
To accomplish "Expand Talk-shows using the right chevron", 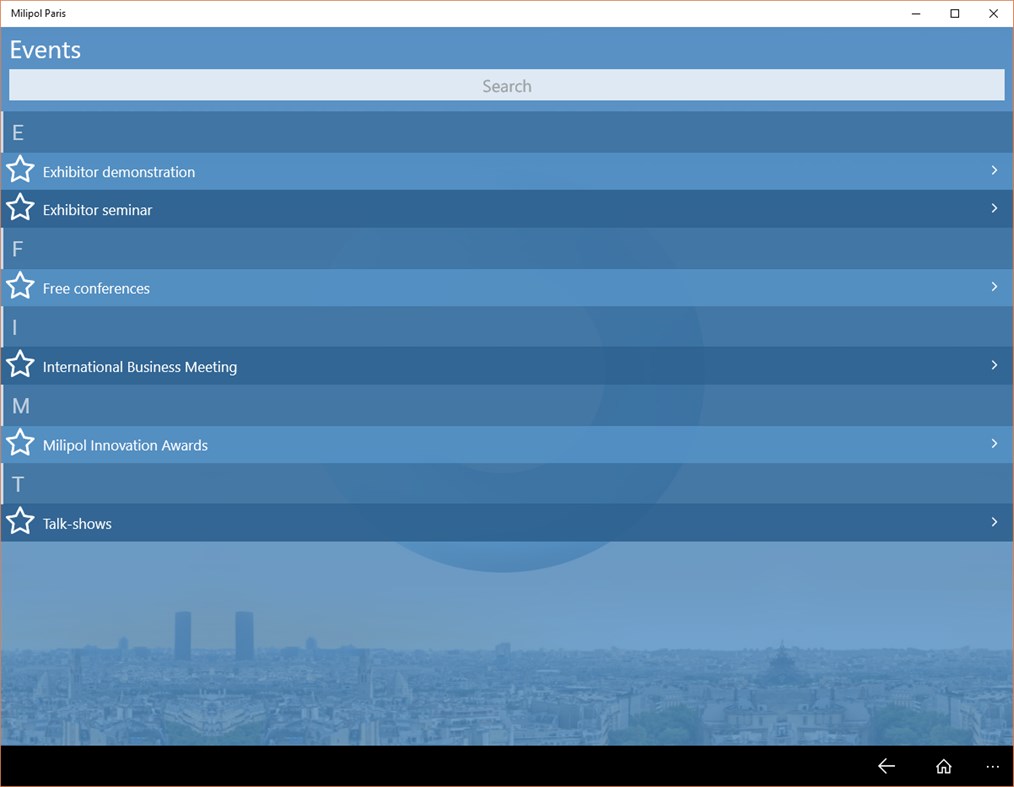I will click(x=993, y=521).
